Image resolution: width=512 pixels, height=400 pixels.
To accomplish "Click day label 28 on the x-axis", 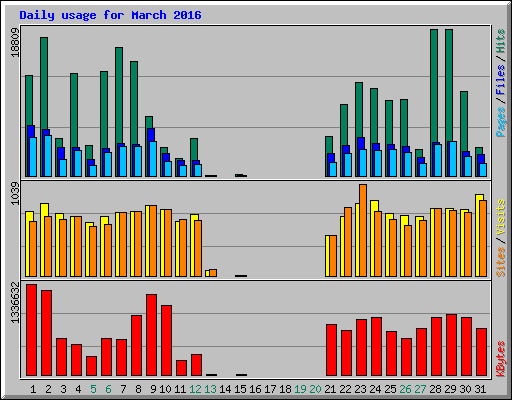I will 435,389.
